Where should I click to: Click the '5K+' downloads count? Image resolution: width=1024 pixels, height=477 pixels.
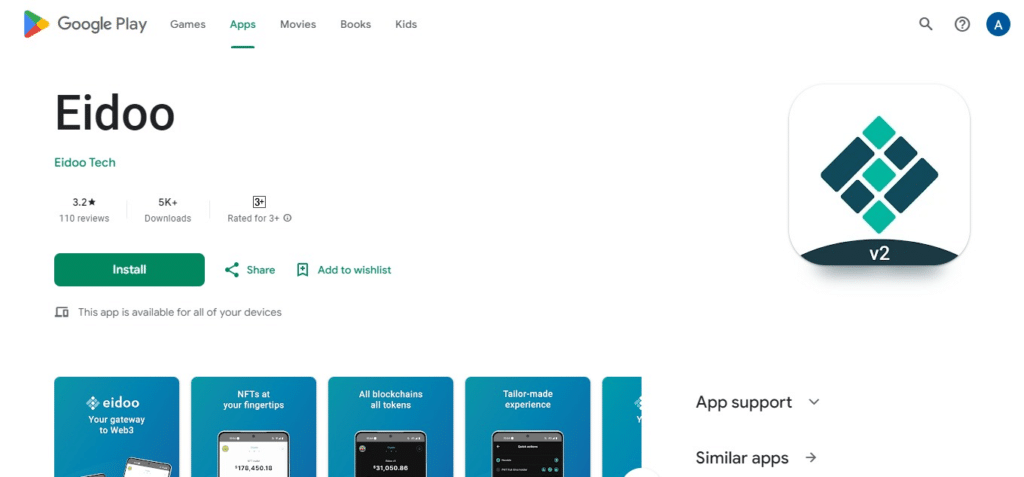coord(168,203)
